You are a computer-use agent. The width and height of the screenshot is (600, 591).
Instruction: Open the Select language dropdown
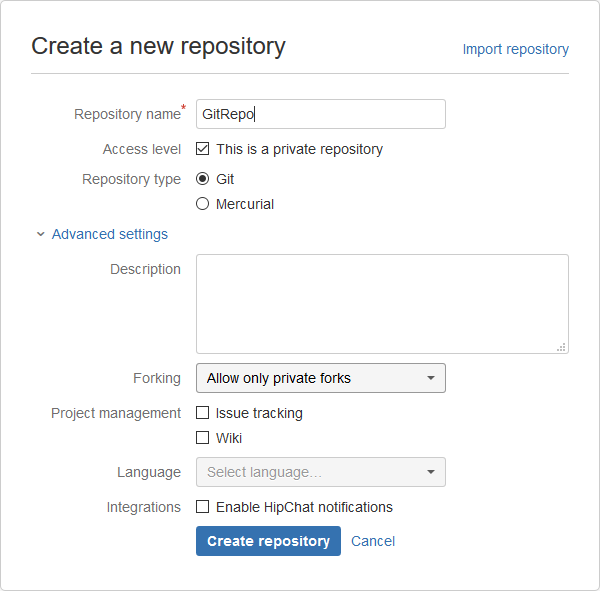[320, 472]
